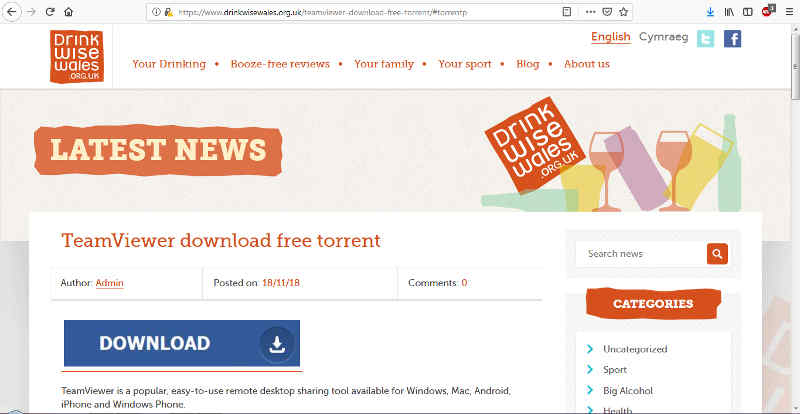Open the Blog menu item
This screenshot has height=414, width=800.
pos(528,64)
